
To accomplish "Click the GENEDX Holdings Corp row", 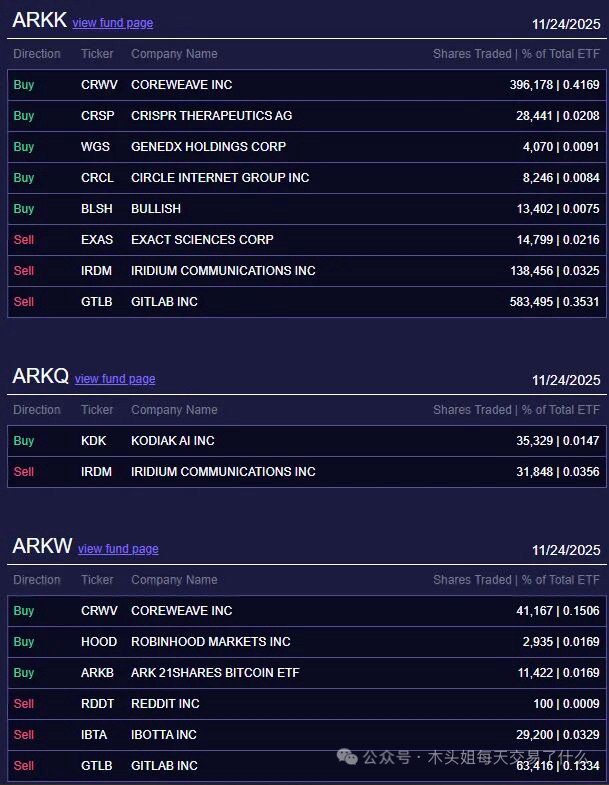I will tap(307, 147).
